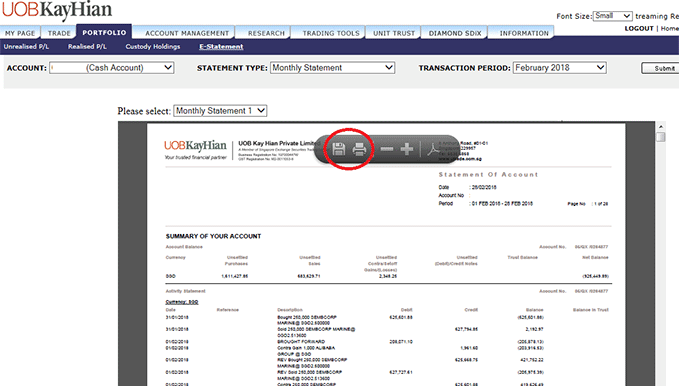
Task: Zoom out with the minus icon
Action: pyautogui.click(x=387, y=149)
